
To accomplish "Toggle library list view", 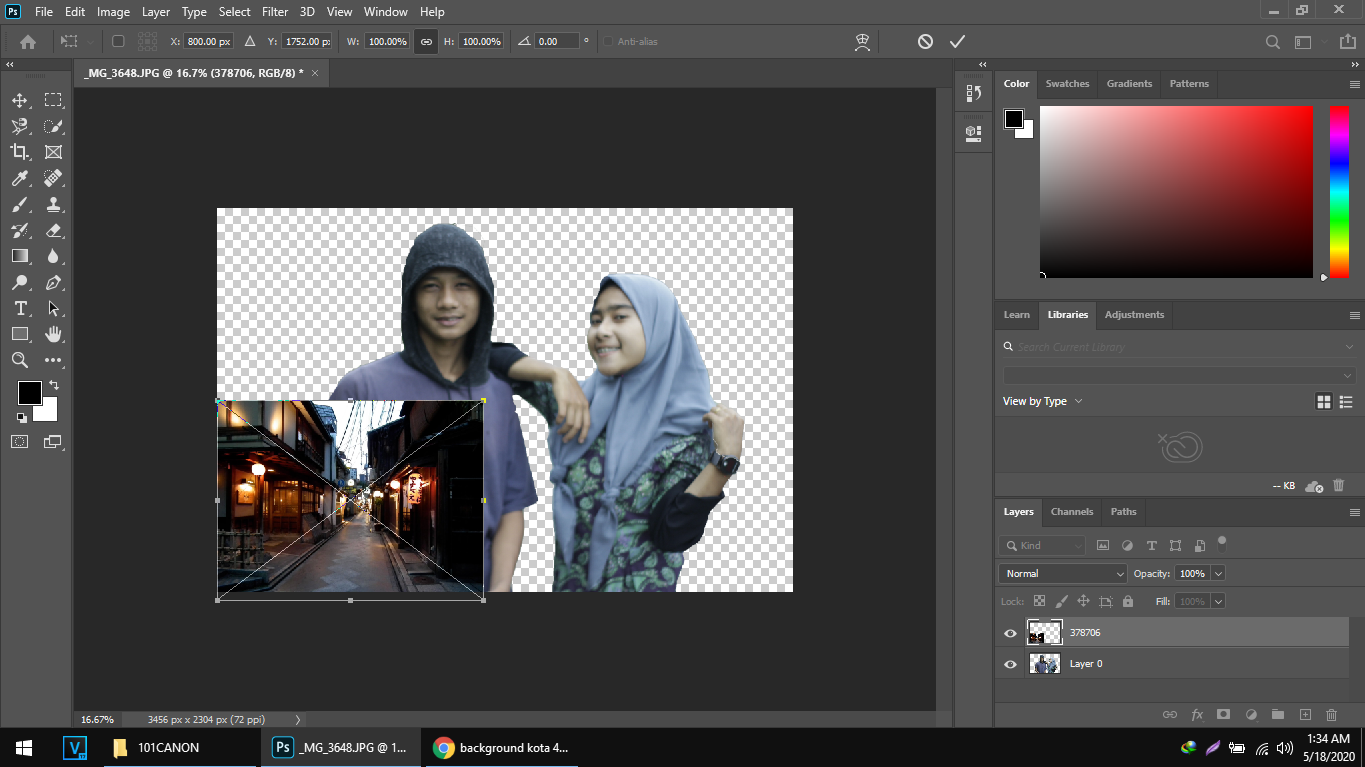I will coord(1347,401).
